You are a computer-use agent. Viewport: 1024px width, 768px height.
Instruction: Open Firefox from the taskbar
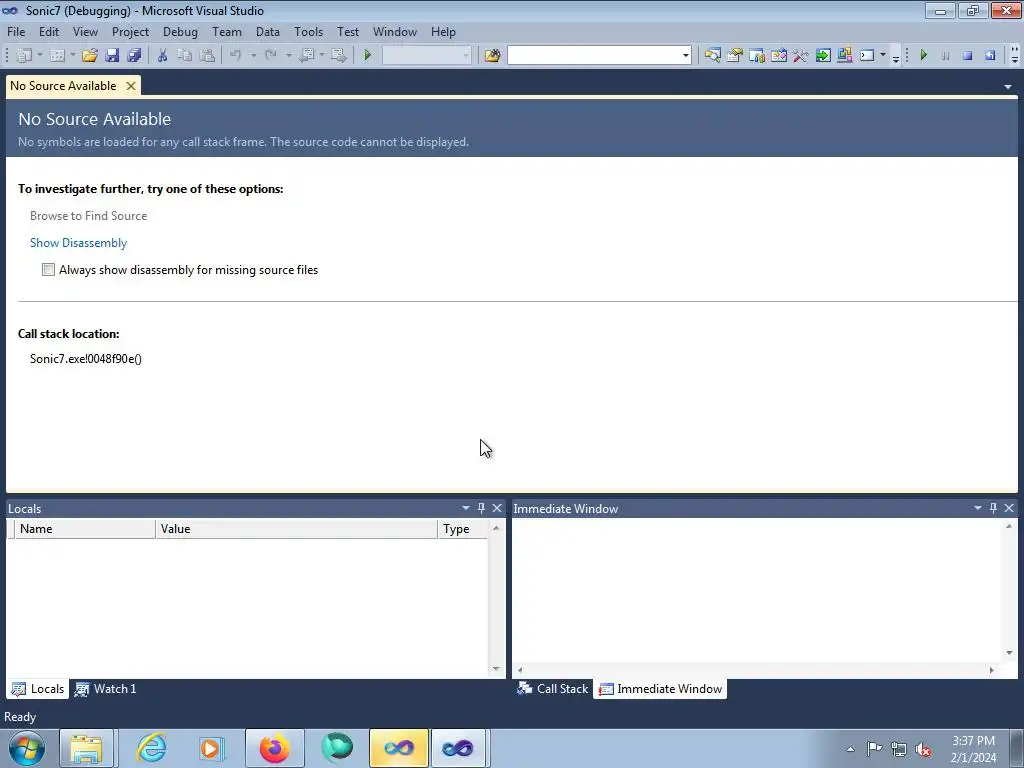pyautogui.click(x=274, y=748)
